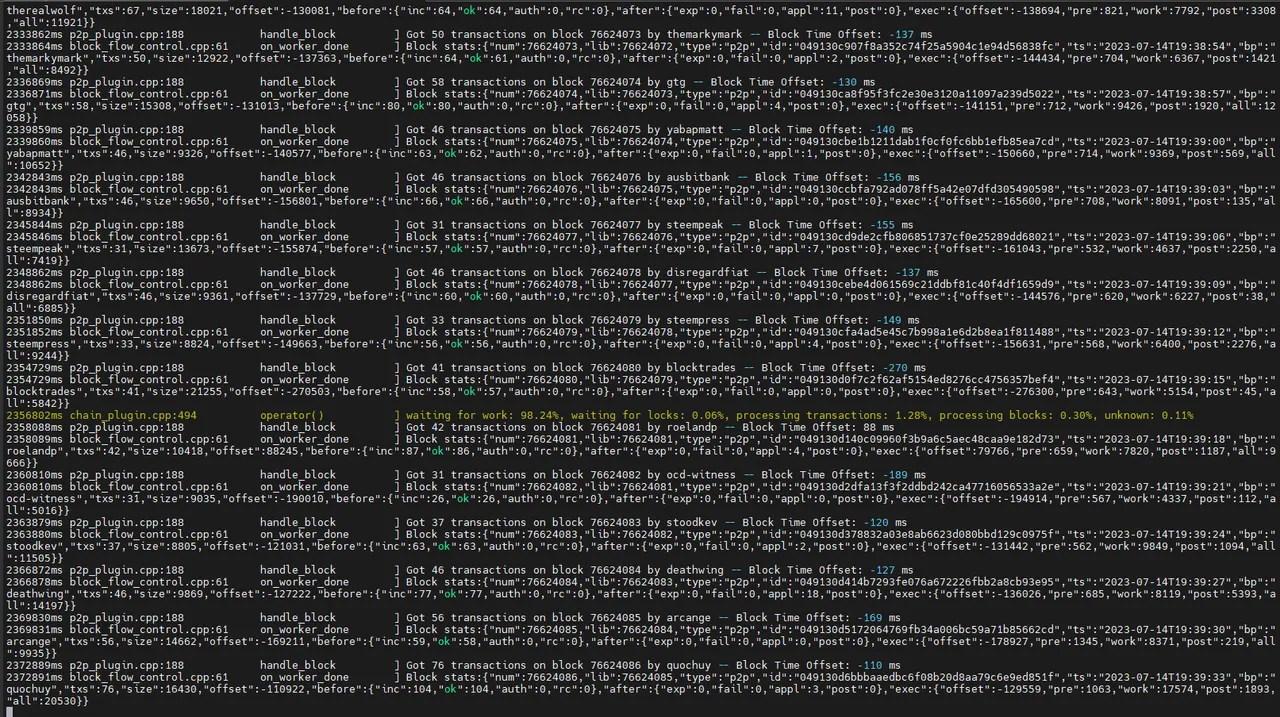Click "by roelandp" in the handle_block line
The height and width of the screenshot is (717, 1280).
tap(682, 427)
